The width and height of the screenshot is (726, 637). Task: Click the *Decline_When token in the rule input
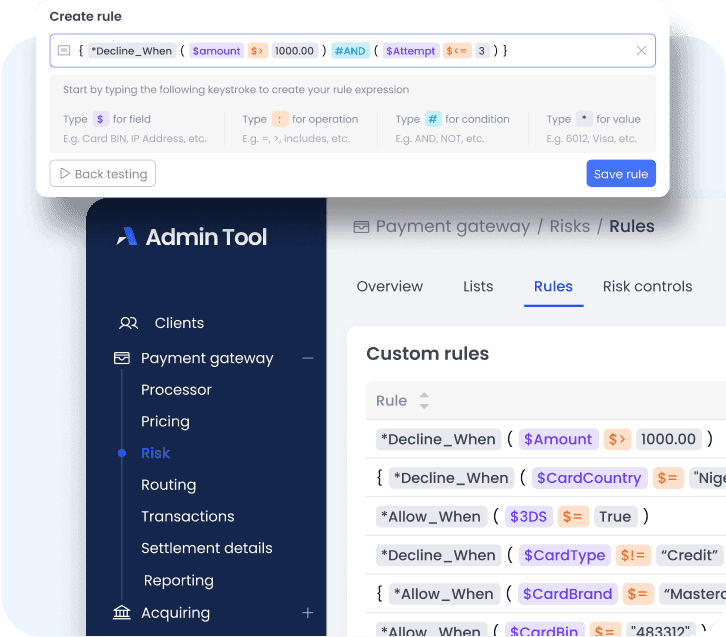(x=131, y=50)
